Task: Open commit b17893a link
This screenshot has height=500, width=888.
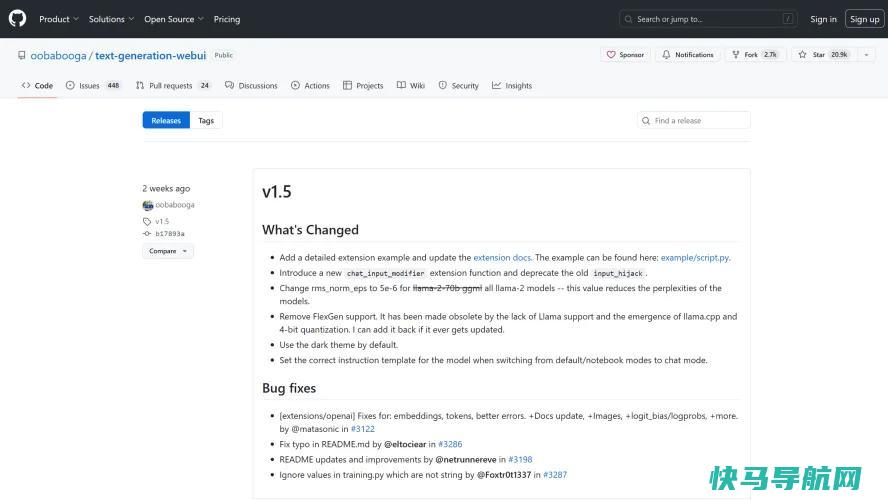Action: tap(170, 233)
